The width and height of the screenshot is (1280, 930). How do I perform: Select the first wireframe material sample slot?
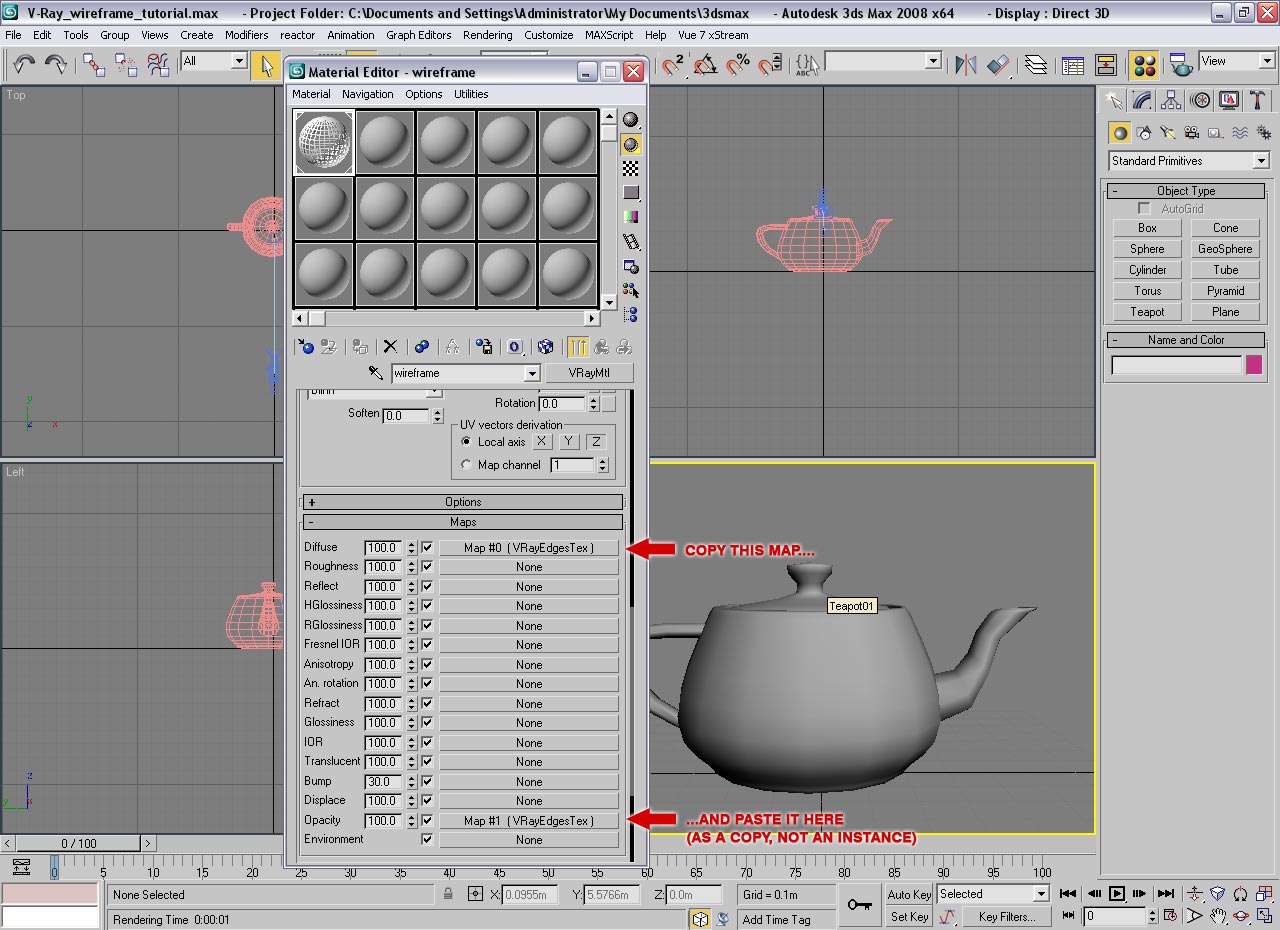[322, 140]
